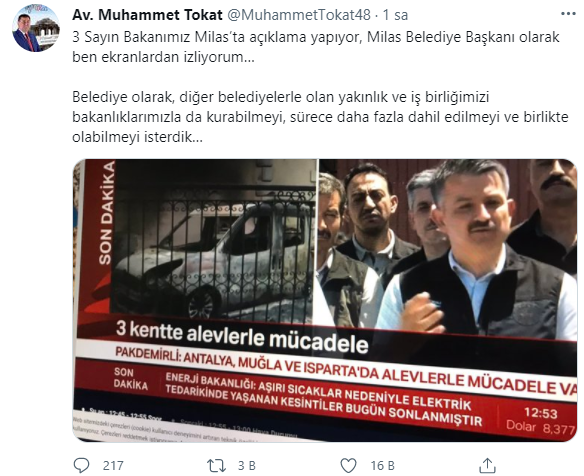
Task: View the 16 B likes count
Action: (383, 466)
